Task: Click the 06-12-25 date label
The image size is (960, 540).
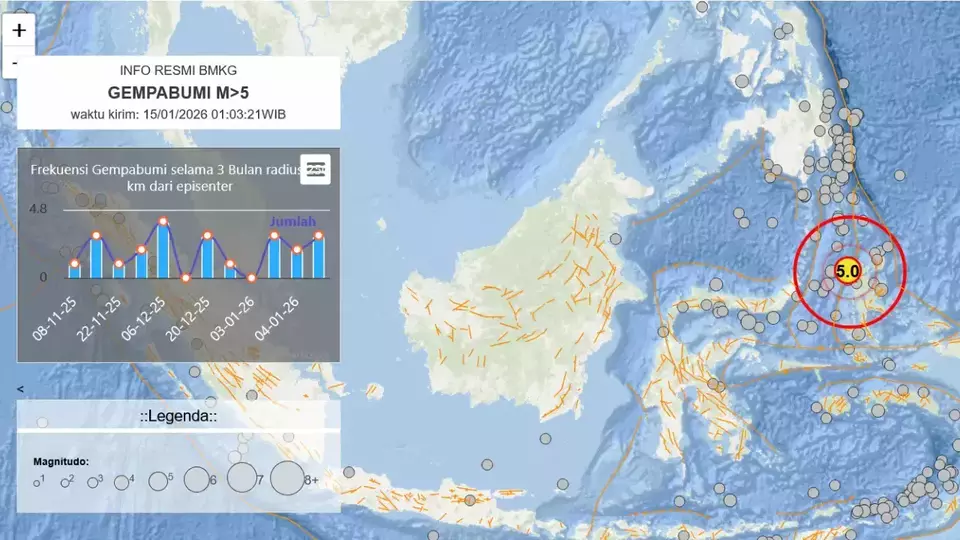Action: 144,318
